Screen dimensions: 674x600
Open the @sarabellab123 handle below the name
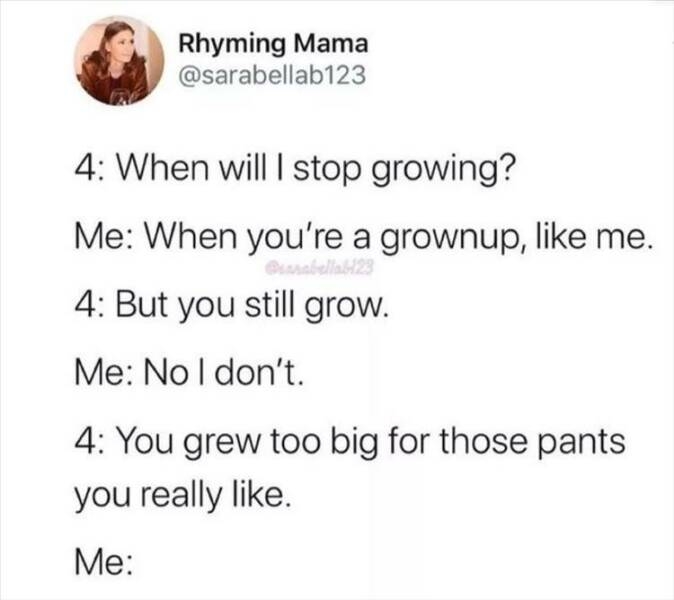tap(272, 75)
